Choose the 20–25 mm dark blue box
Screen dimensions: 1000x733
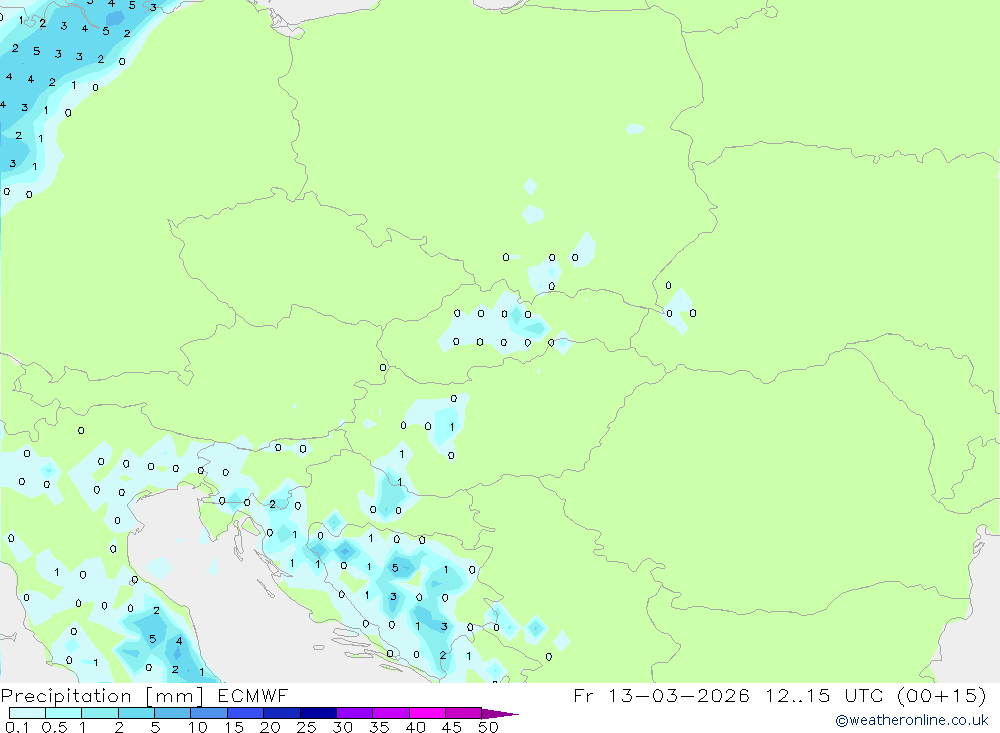click(281, 713)
